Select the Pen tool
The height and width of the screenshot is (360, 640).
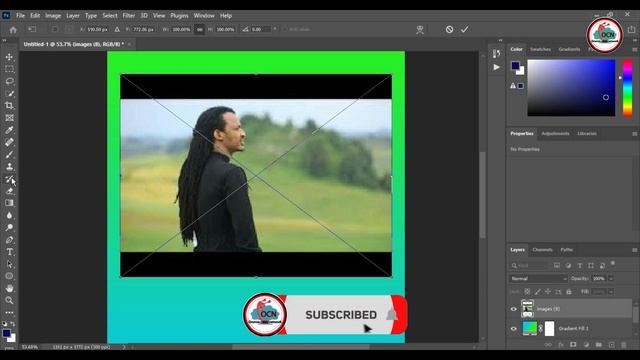(9, 240)
